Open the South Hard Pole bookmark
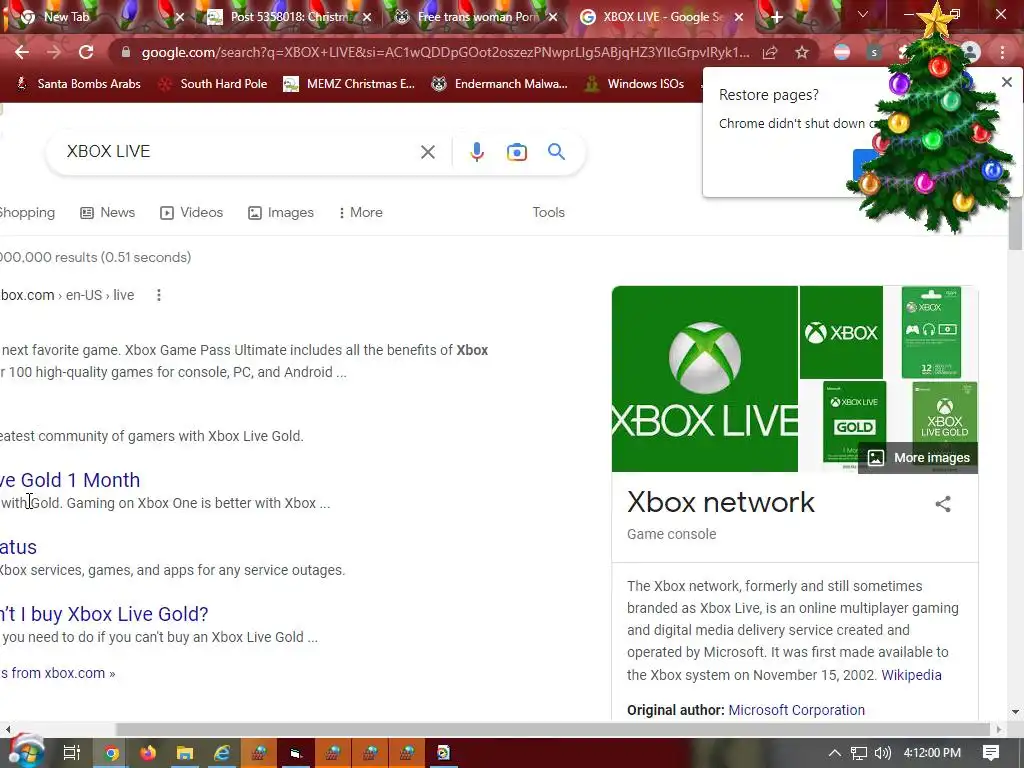 tap(213, 84)
